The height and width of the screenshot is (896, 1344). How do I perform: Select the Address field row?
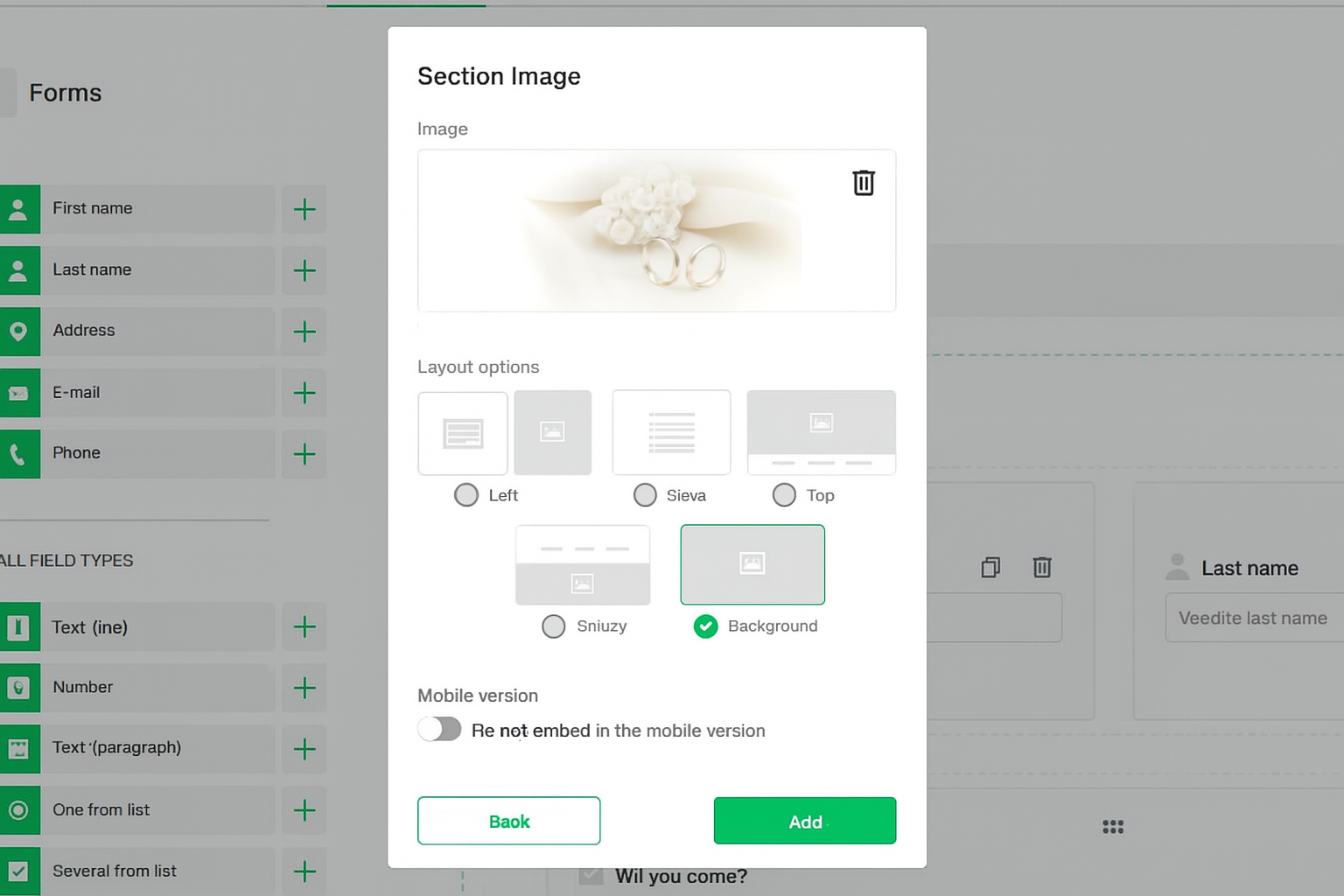[x=137, y=332]
